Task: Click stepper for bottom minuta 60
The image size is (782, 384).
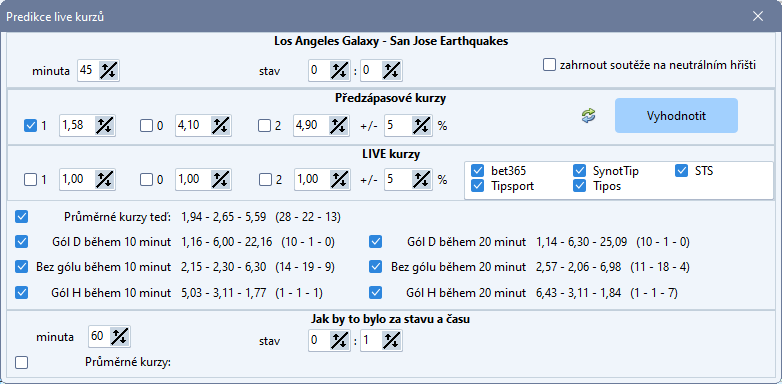Action: (119, 337)
